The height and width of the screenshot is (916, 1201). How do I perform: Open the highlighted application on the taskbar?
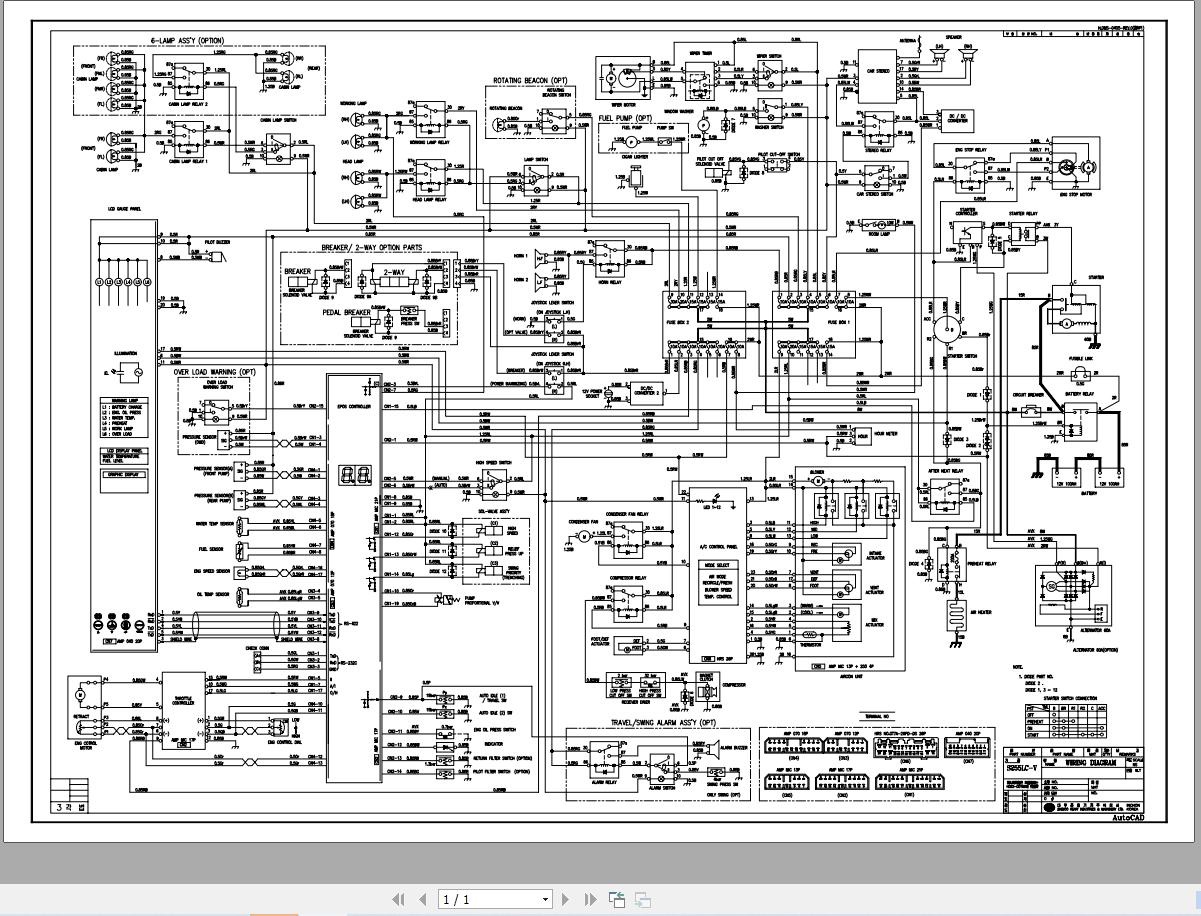[x=275, y=912]
